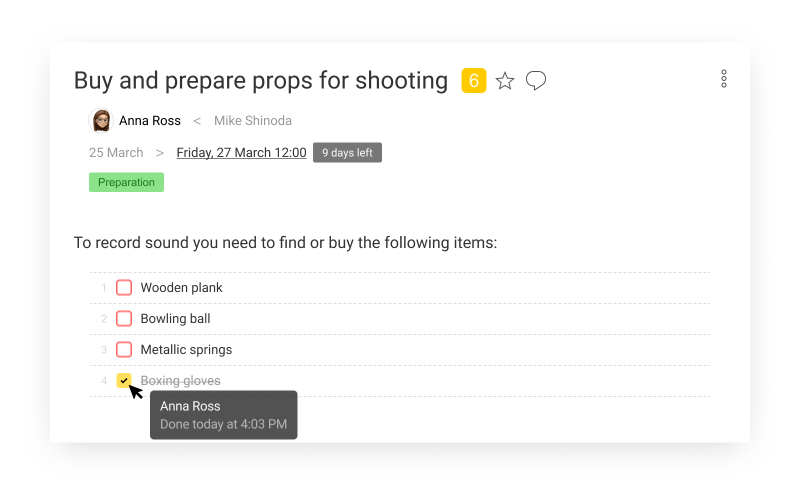
Task: Check the Bowling ball checkbox
Action: (x=124, y=318)
